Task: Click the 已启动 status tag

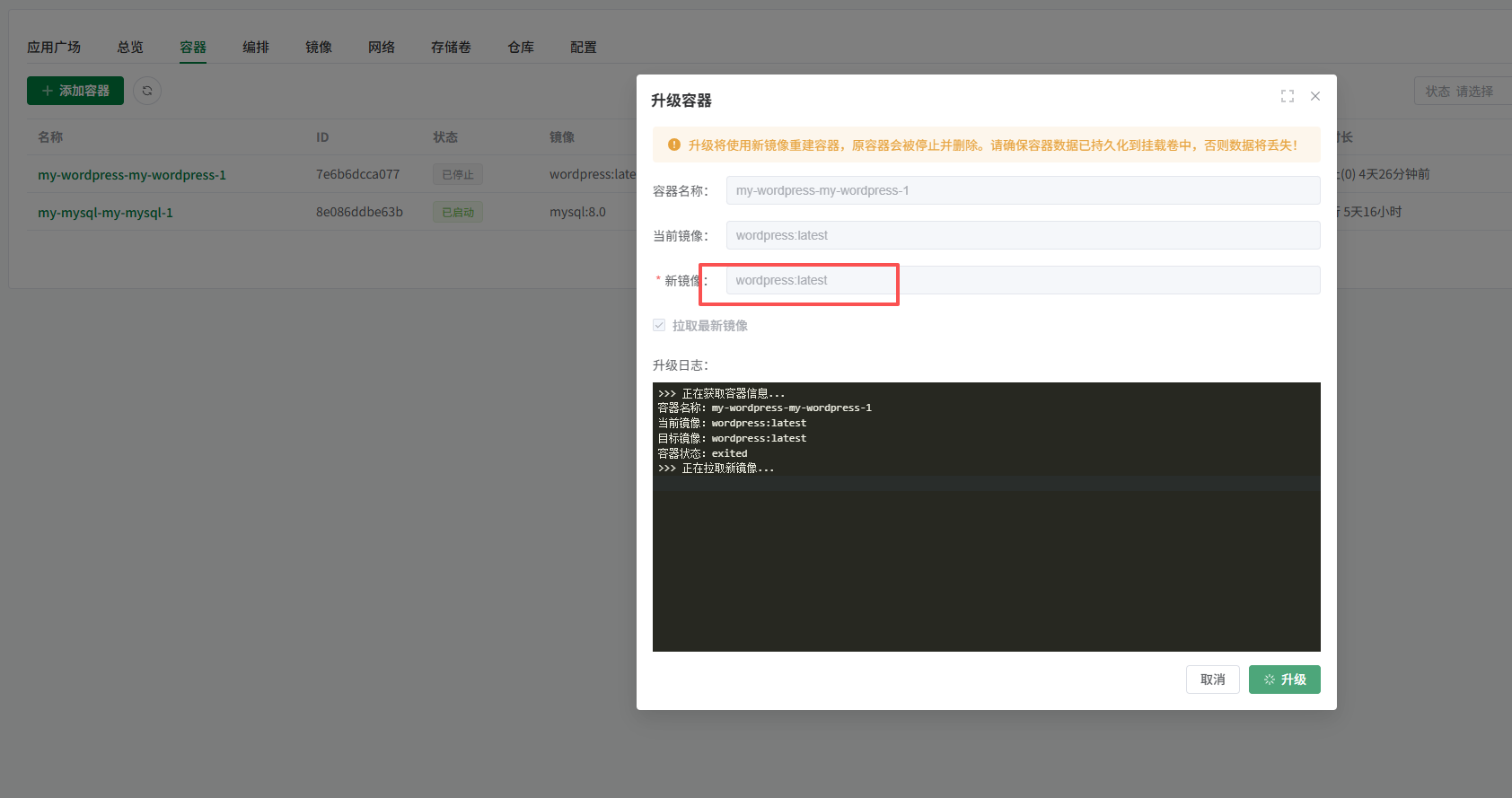Action: coord(458,212)
